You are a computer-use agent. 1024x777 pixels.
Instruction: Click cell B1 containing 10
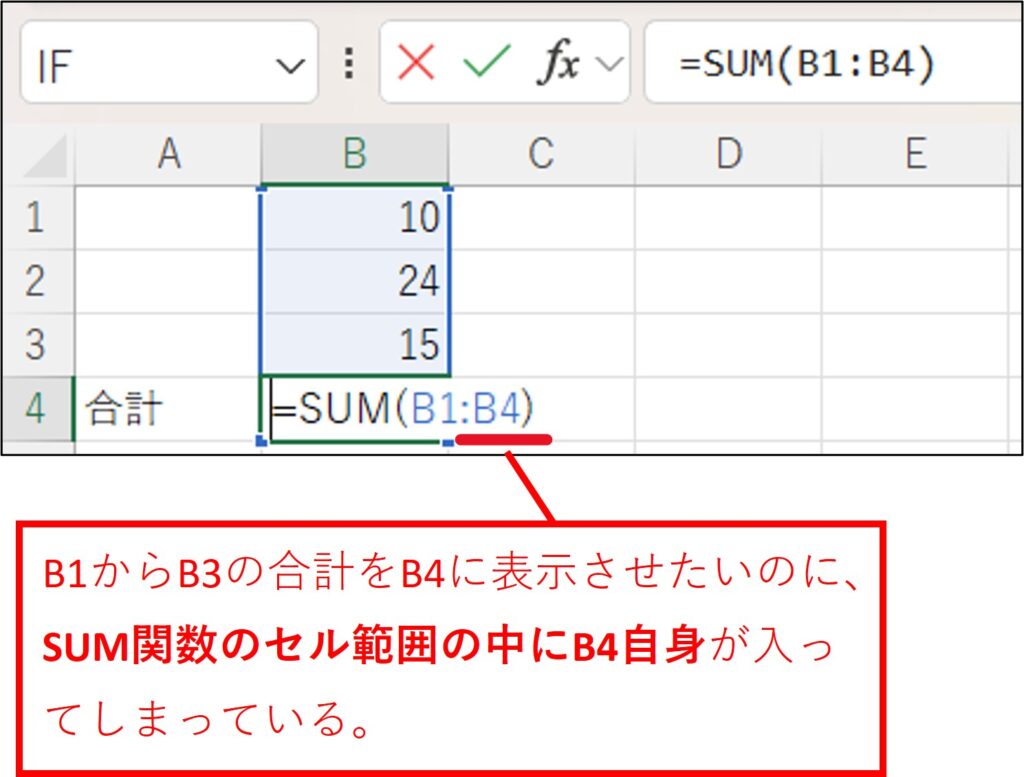coord(355,217)
